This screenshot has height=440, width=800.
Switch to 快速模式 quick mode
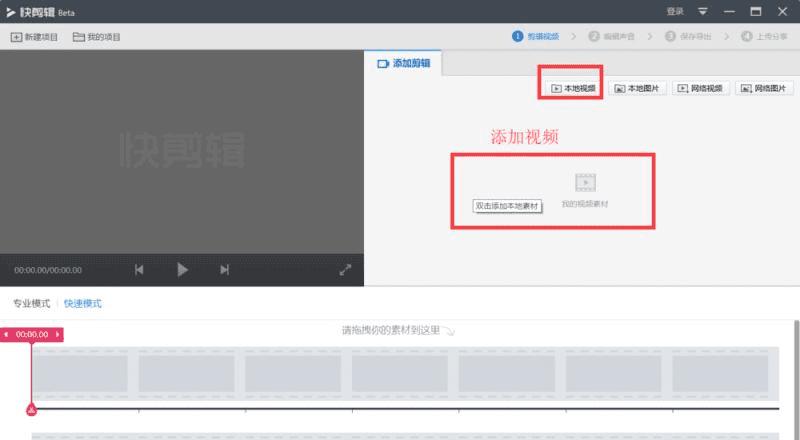(x=83, y=303)
